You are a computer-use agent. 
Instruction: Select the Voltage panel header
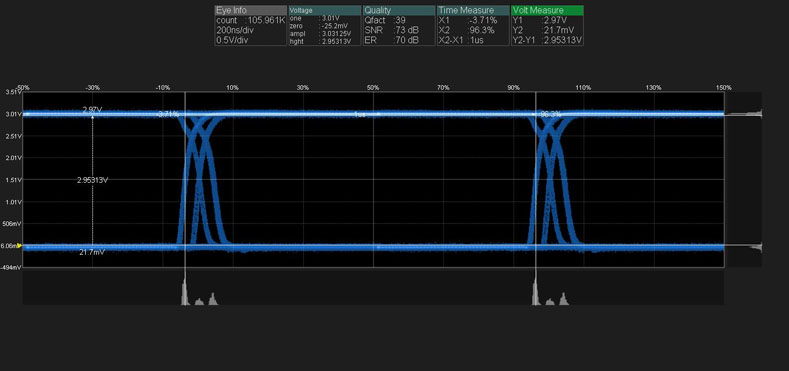coord(325,11)
